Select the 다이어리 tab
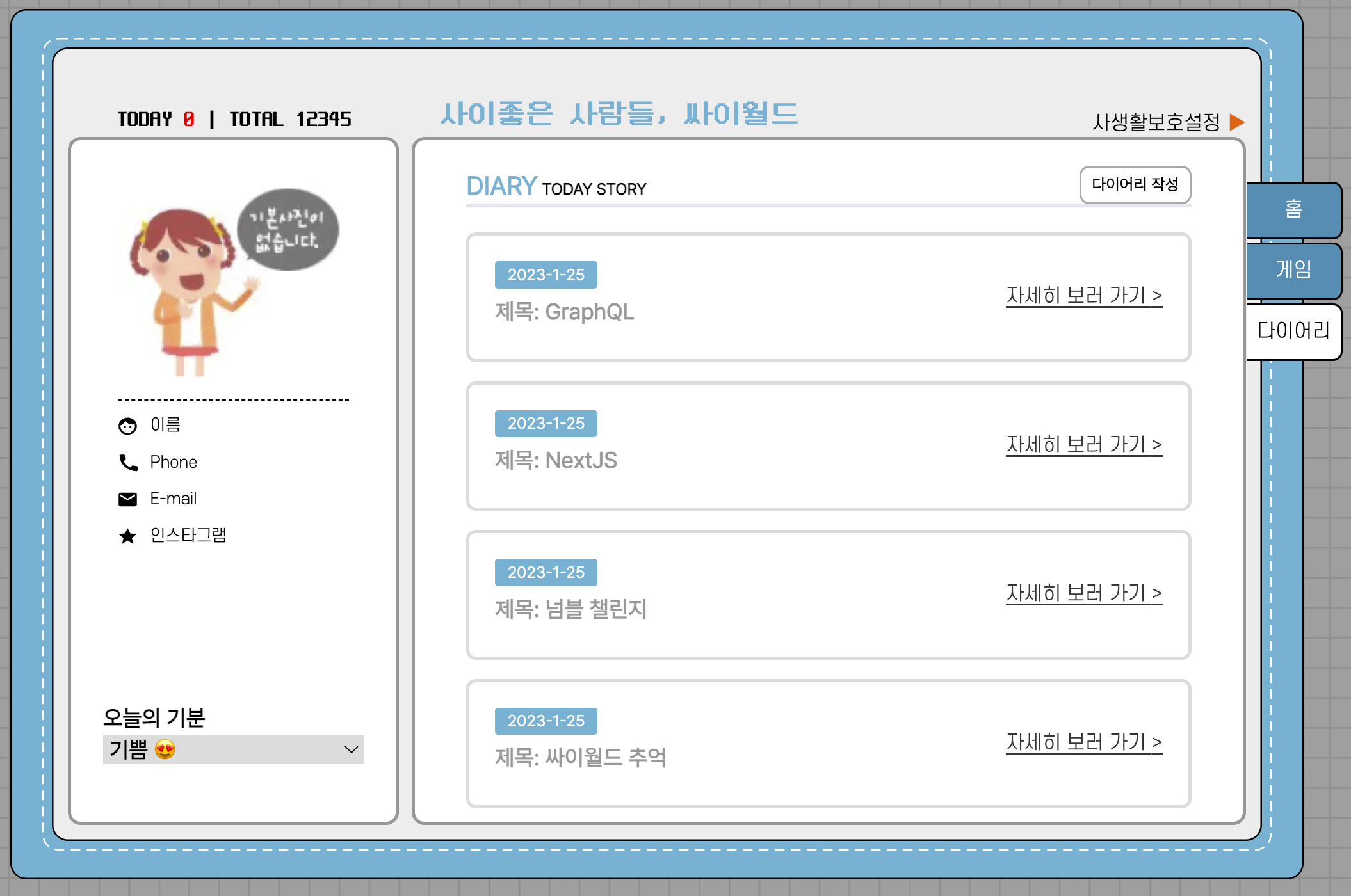This screenshot has height=896, width=1351. (x=1293, y=331)
